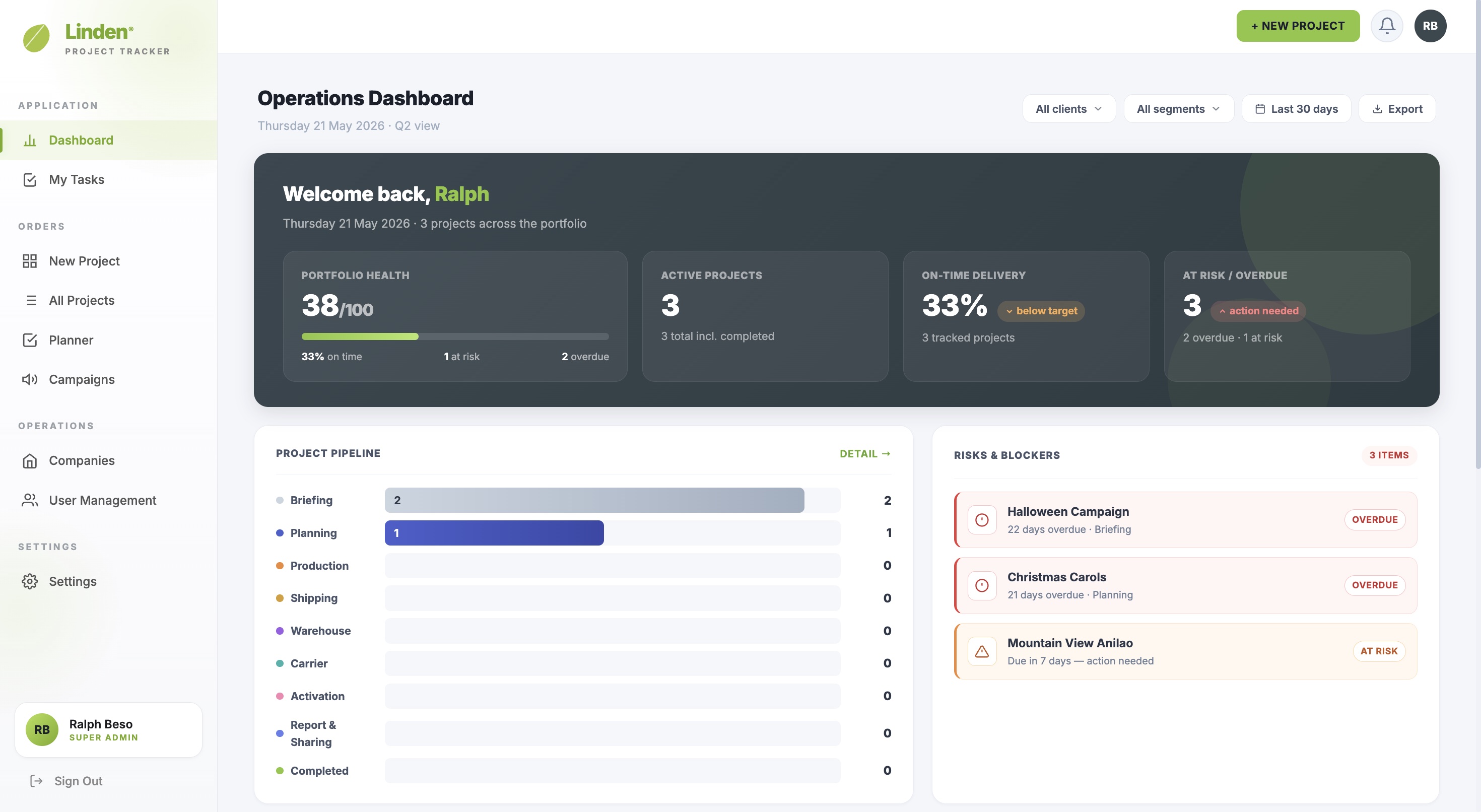Click the download icon in Export

coord(1378,109)
